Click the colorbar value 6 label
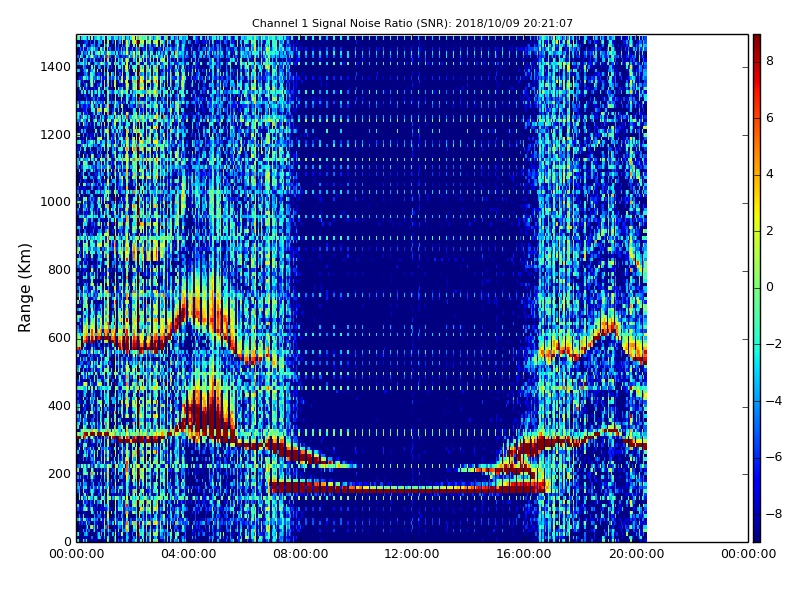800x600 pixels. [x=770, y=118]
